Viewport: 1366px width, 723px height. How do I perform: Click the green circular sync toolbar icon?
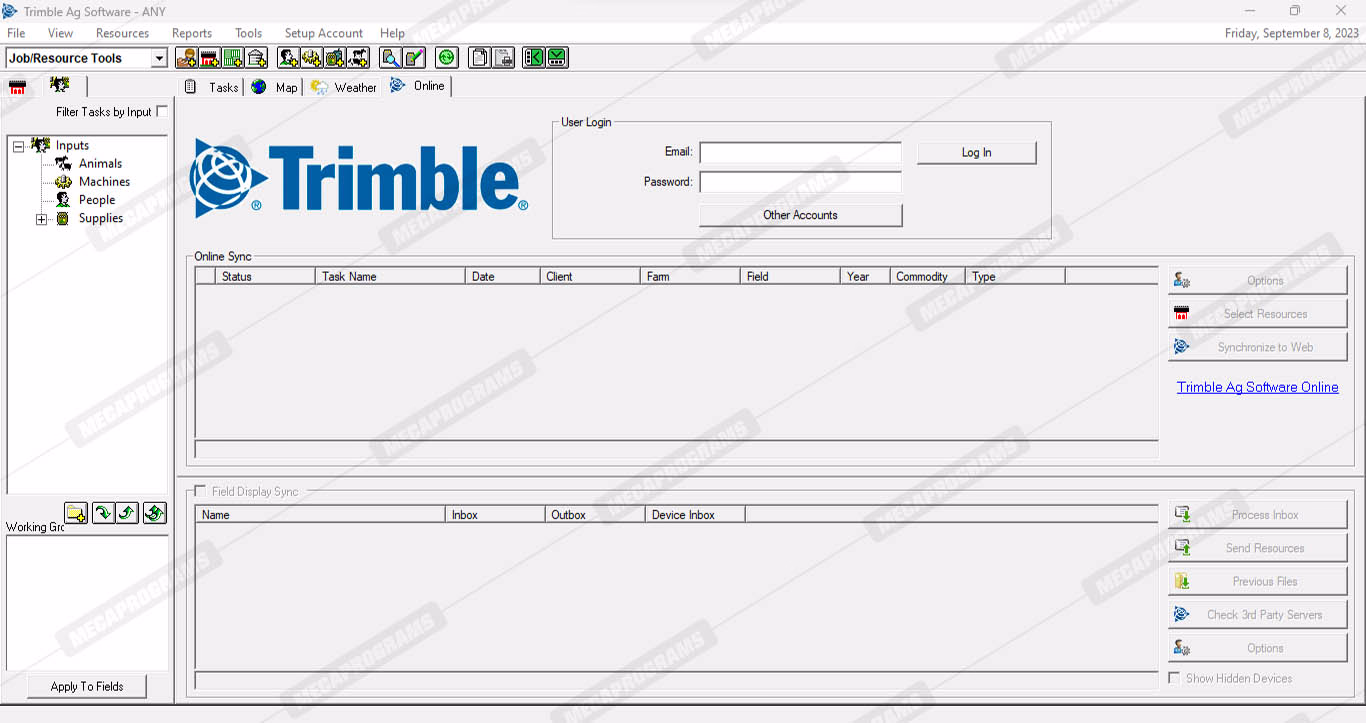447,58
